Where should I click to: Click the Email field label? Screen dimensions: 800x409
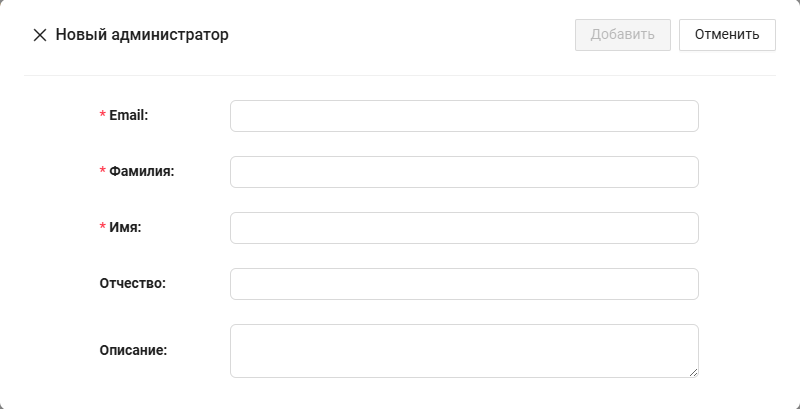(128, 115)
